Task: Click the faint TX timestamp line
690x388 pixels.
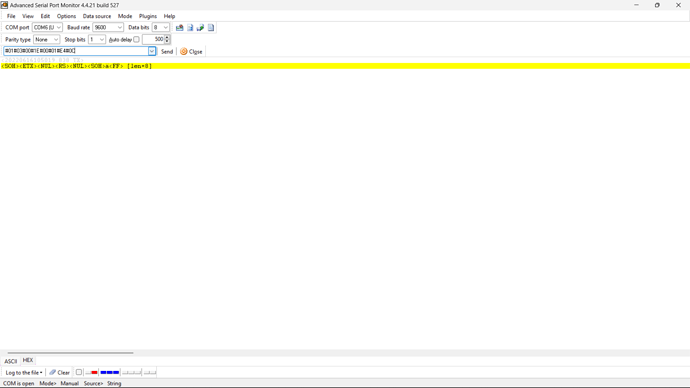Action: [43, 60]
